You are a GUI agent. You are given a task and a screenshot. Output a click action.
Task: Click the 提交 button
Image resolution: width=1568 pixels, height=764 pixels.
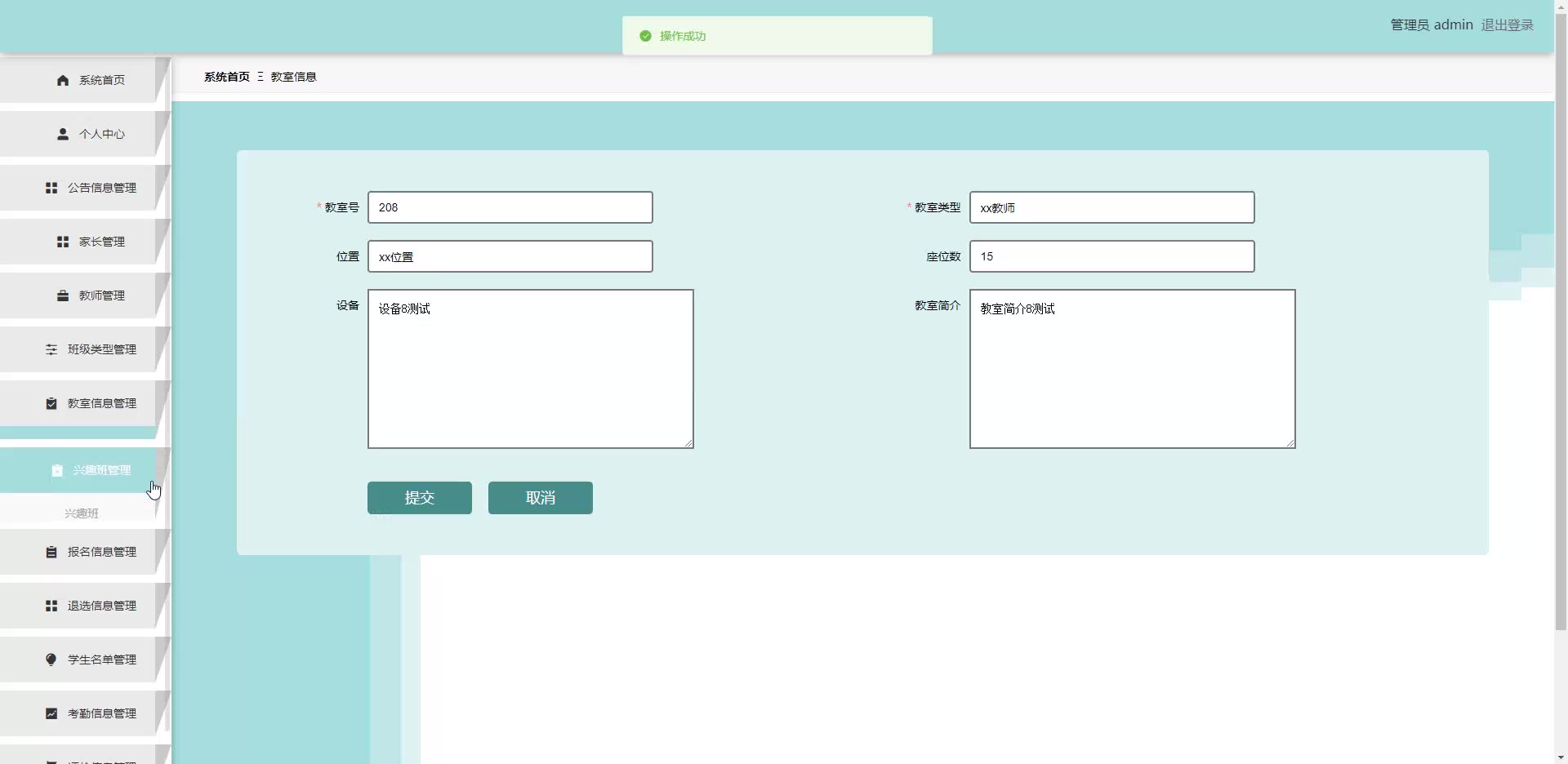420,498
